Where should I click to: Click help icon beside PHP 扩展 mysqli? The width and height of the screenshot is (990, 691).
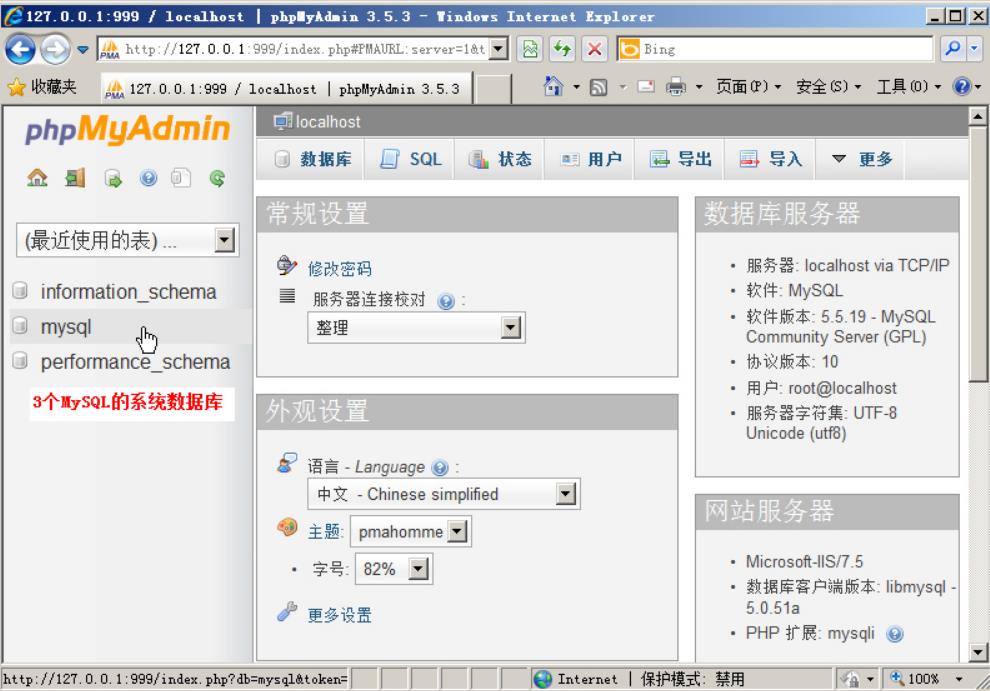coord(895,634)
